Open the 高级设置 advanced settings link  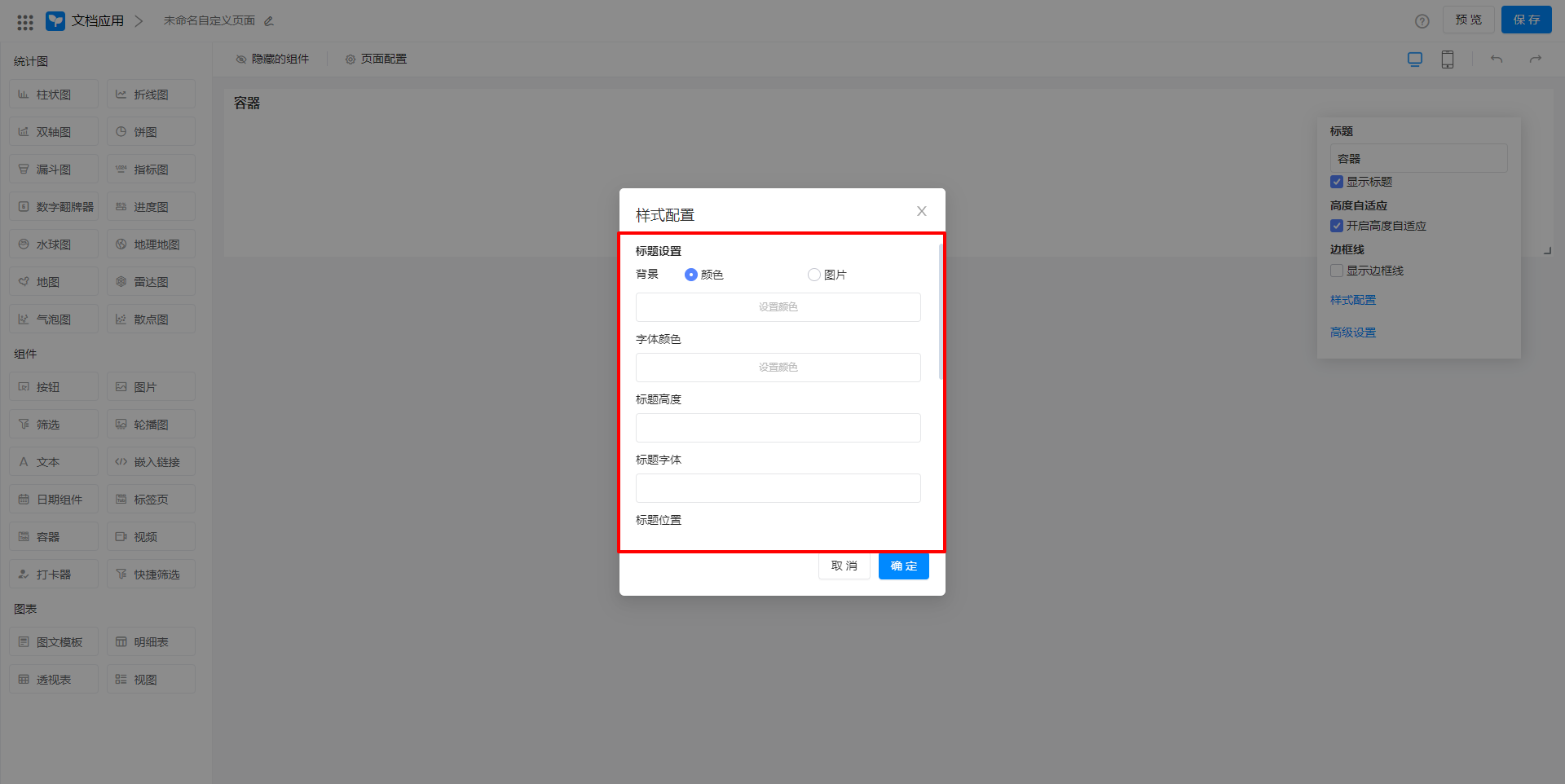pos(1352,332)
